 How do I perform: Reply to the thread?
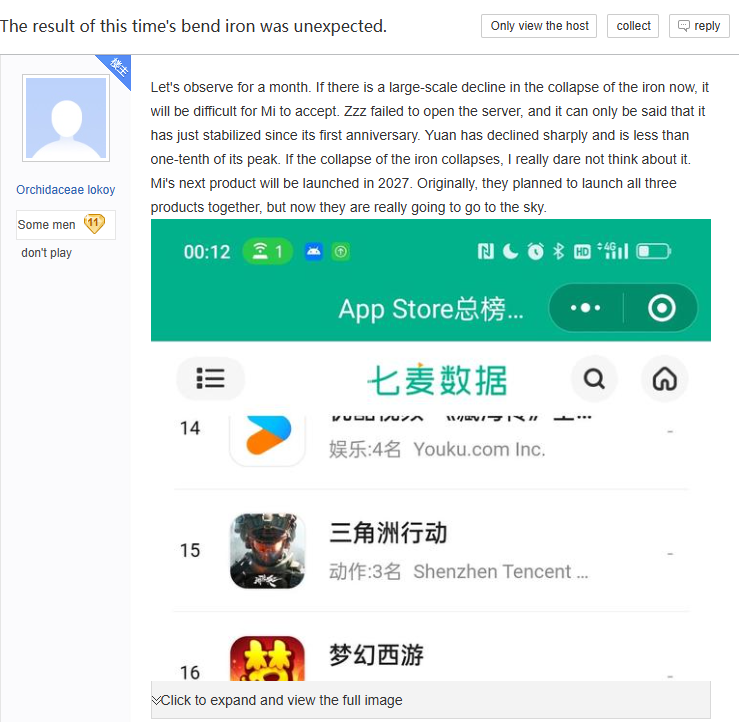click(x=699, y=26)
